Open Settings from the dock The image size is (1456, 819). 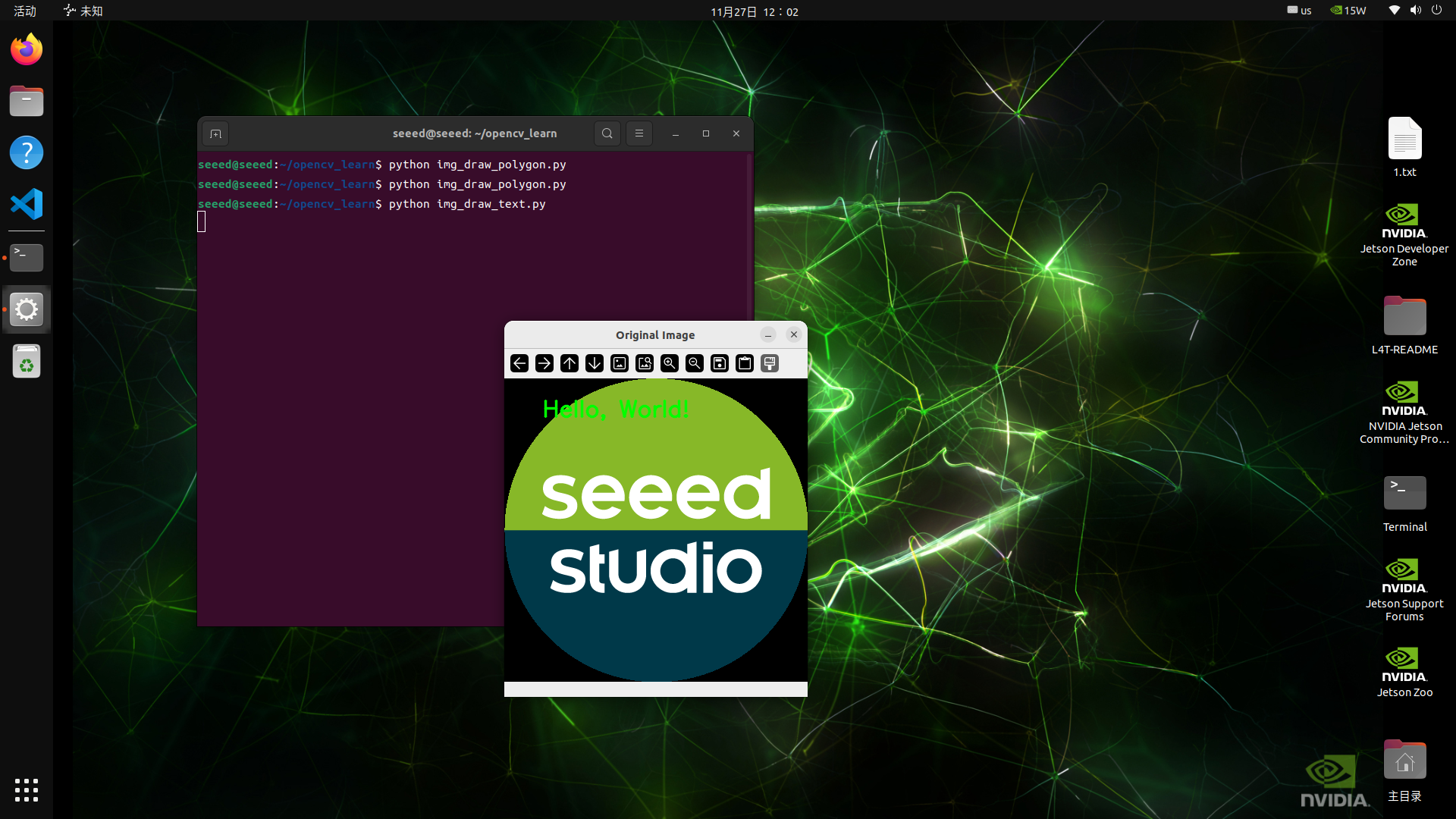coord(27,309)
